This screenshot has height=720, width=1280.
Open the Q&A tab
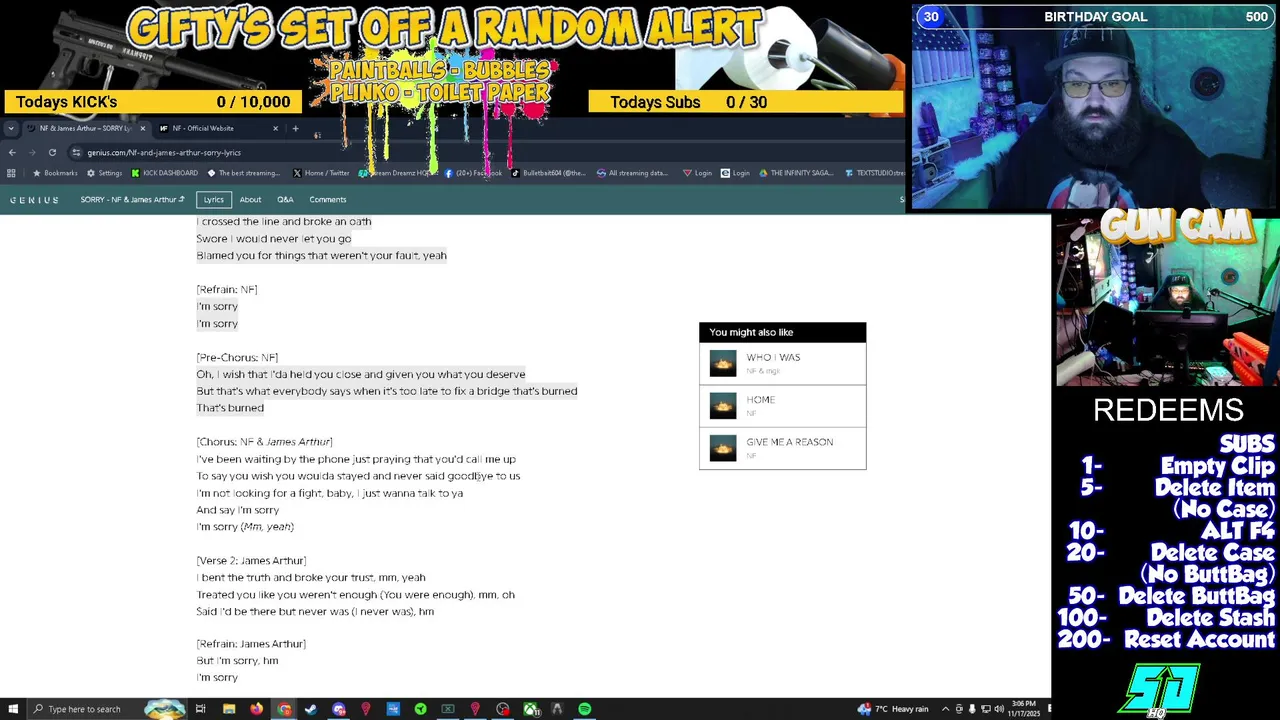point(285,200)
